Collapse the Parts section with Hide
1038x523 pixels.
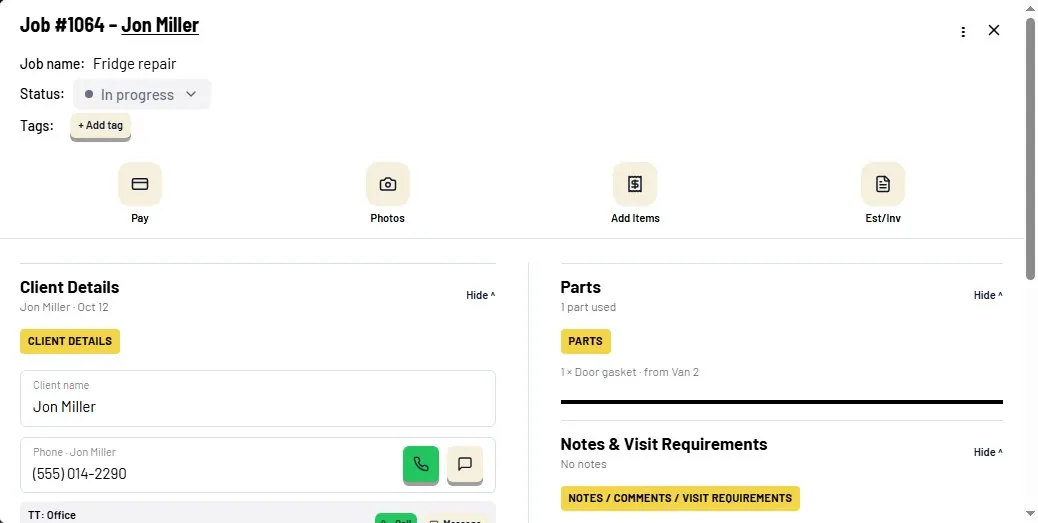988,295
